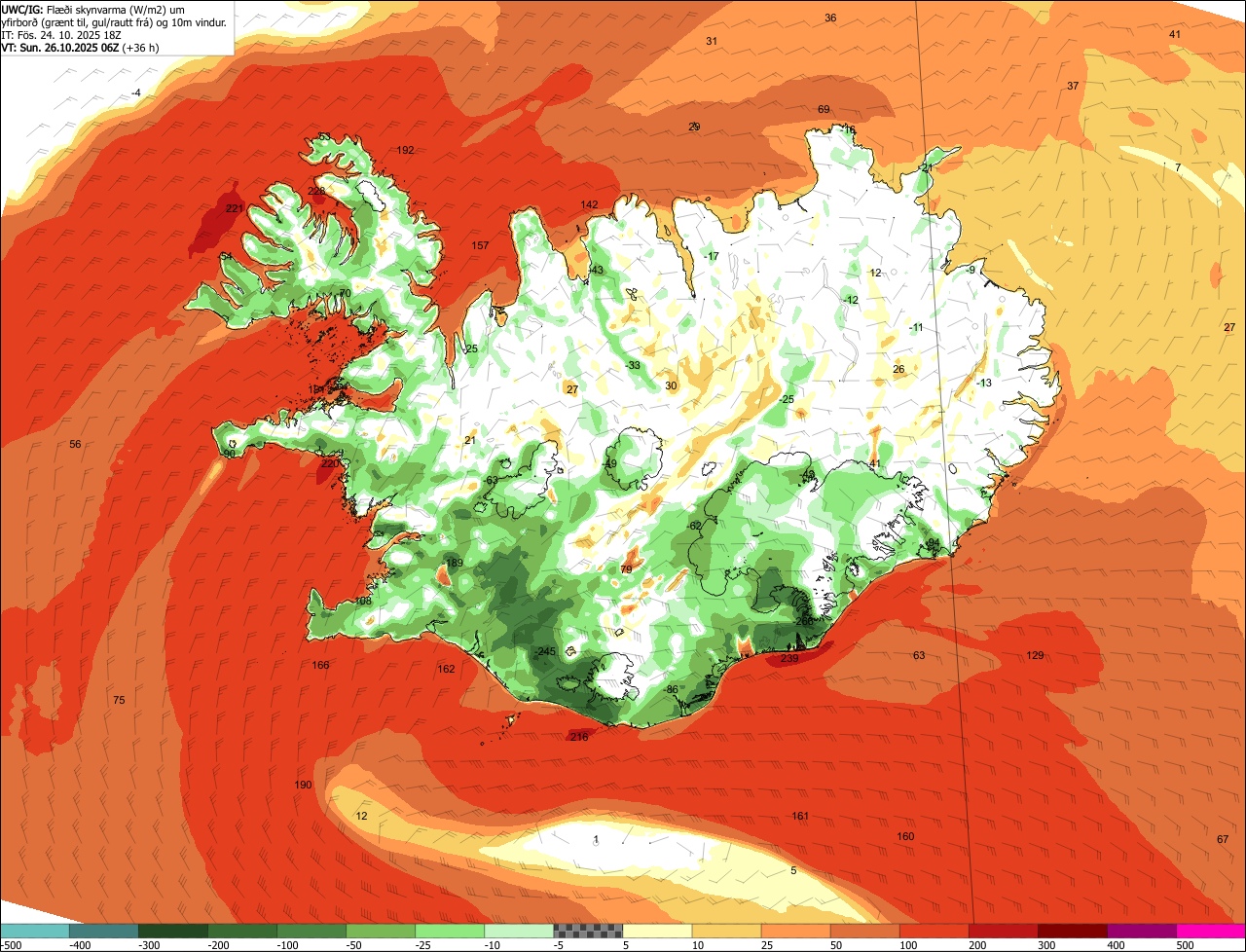Click the map value '129' southeast of Iceland
Image resolution: width=1246 pixels, height=952 pixels.
coord(1035,655)
